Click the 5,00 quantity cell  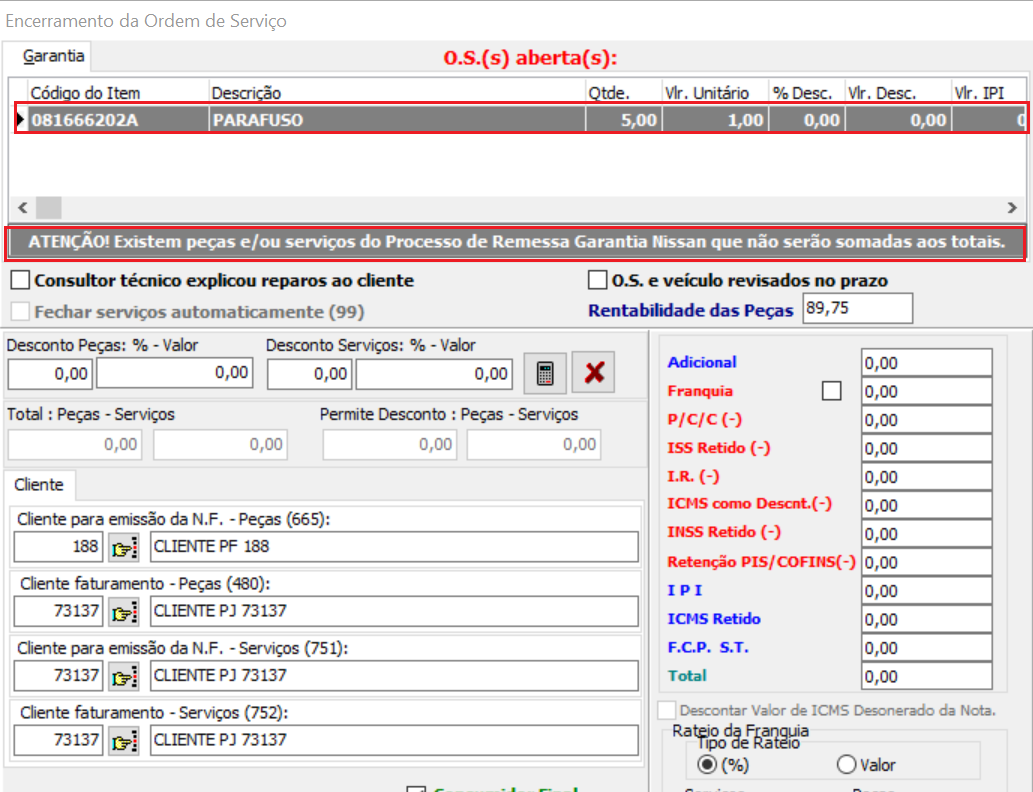(624, 119)
